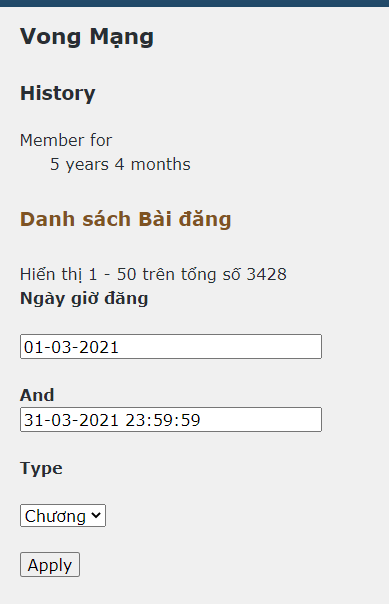
Task: Click the 1 - 50 range in the summary
Action: pyautogui.click(x=112, y=274)
